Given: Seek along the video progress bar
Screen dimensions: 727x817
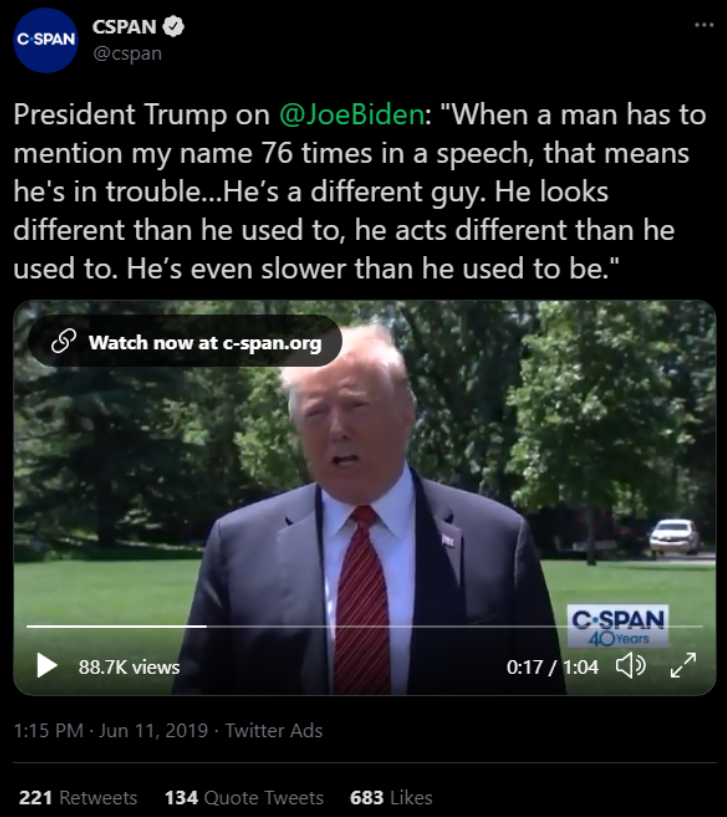Looking at the screenshot, I should (x=365, y=626).
